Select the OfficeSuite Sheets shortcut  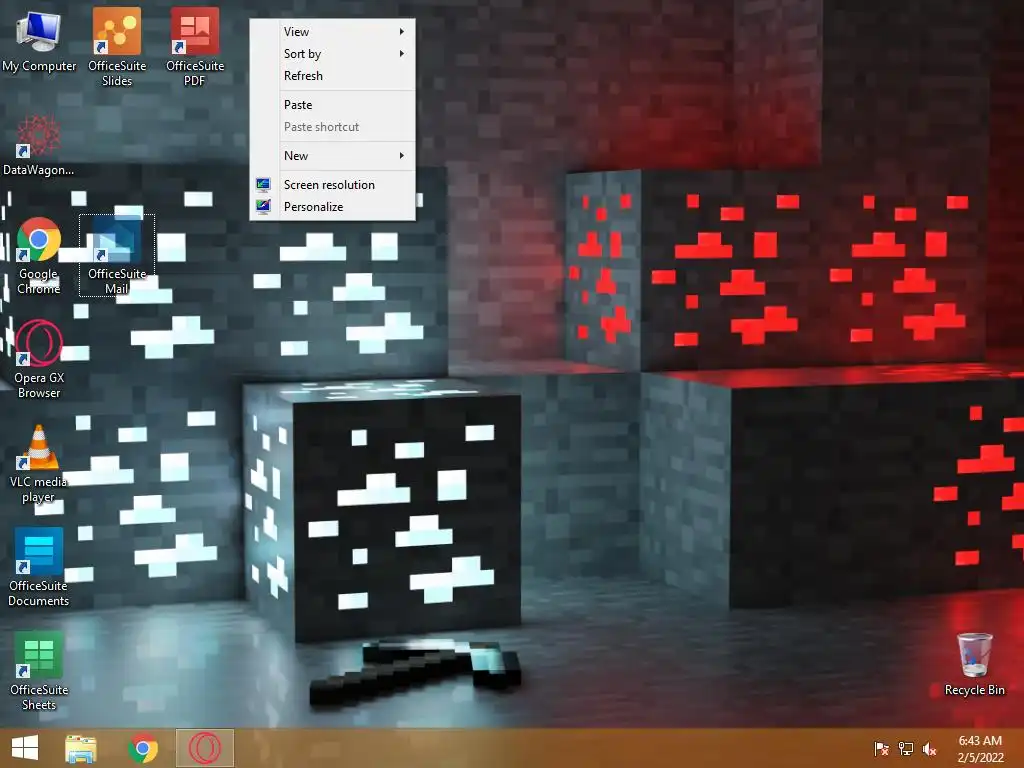[39, 671]
